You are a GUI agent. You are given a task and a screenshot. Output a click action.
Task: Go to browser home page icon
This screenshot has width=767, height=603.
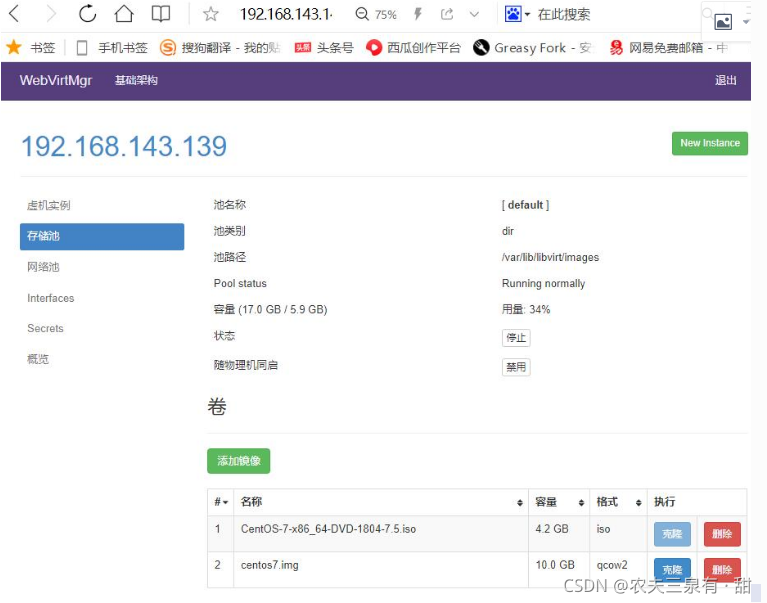click(124, 14)
